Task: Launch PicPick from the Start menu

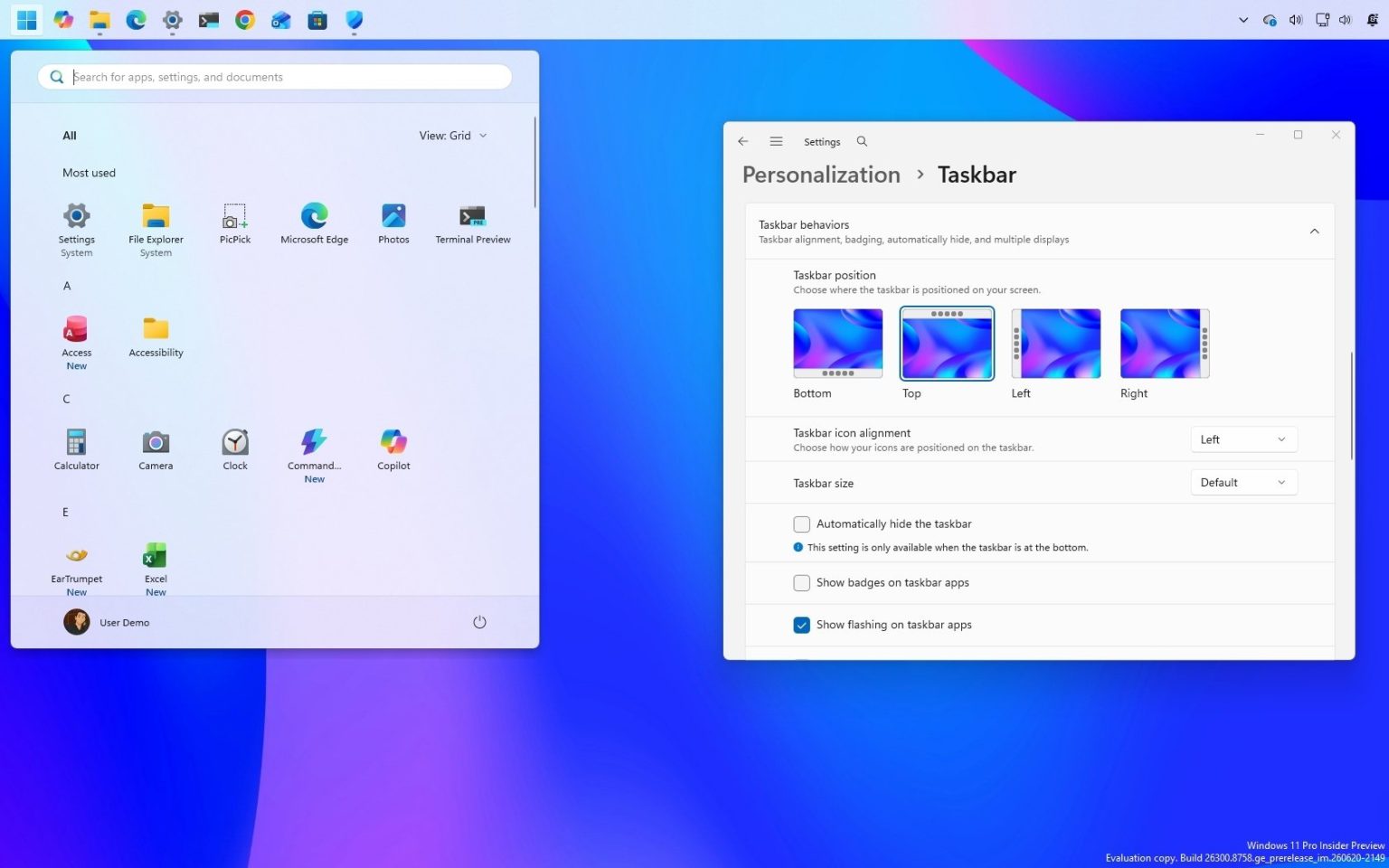Action: point(235,223)
